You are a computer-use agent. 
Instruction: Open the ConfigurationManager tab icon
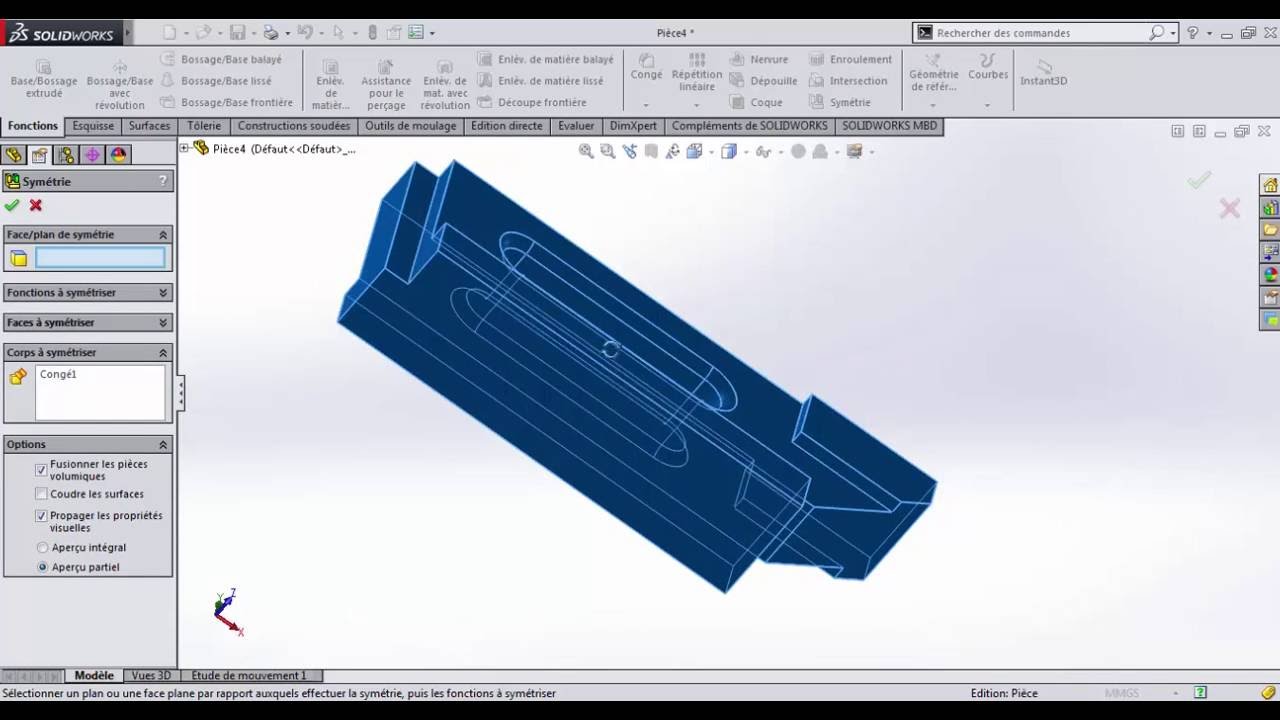(66, 155)
